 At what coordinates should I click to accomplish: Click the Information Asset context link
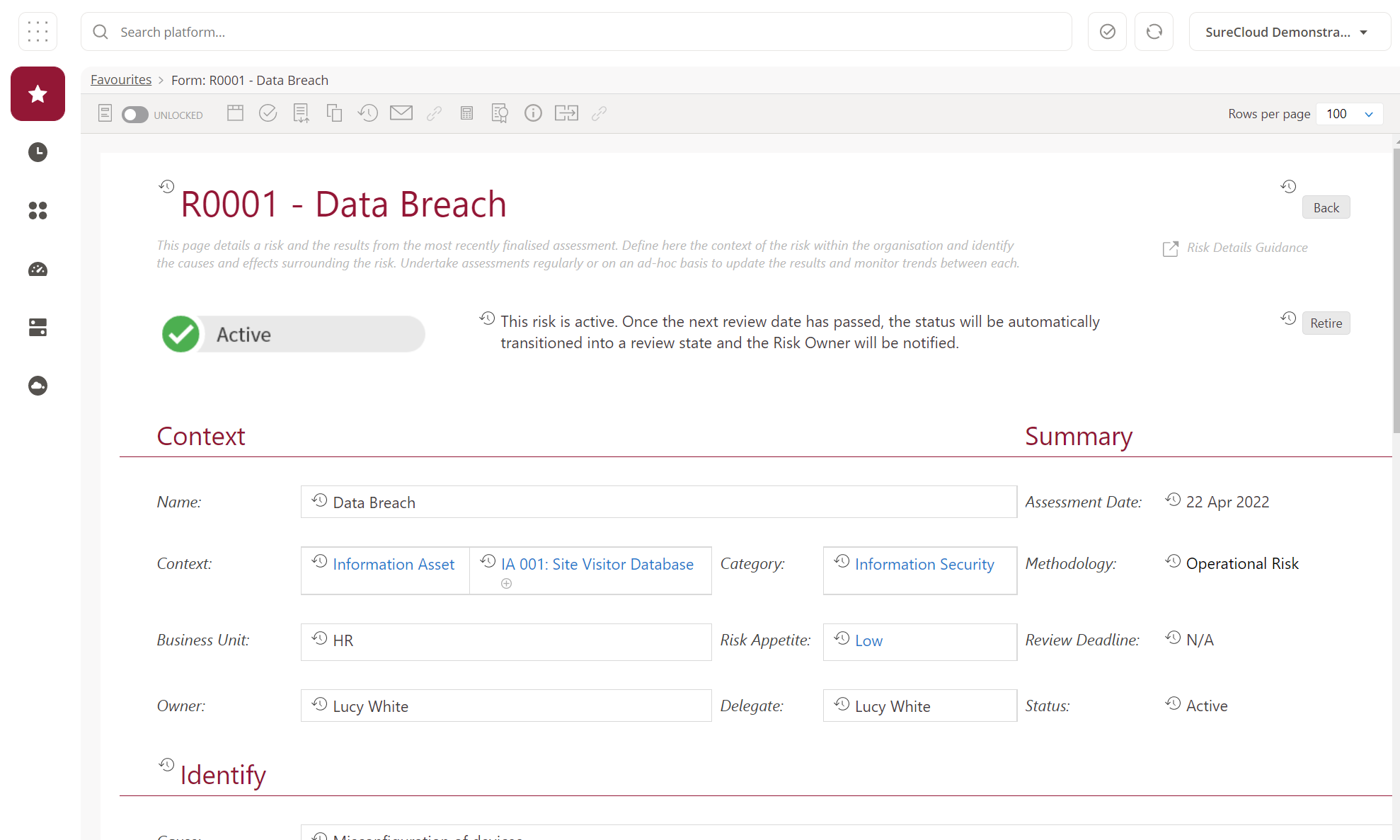[394, 563]
